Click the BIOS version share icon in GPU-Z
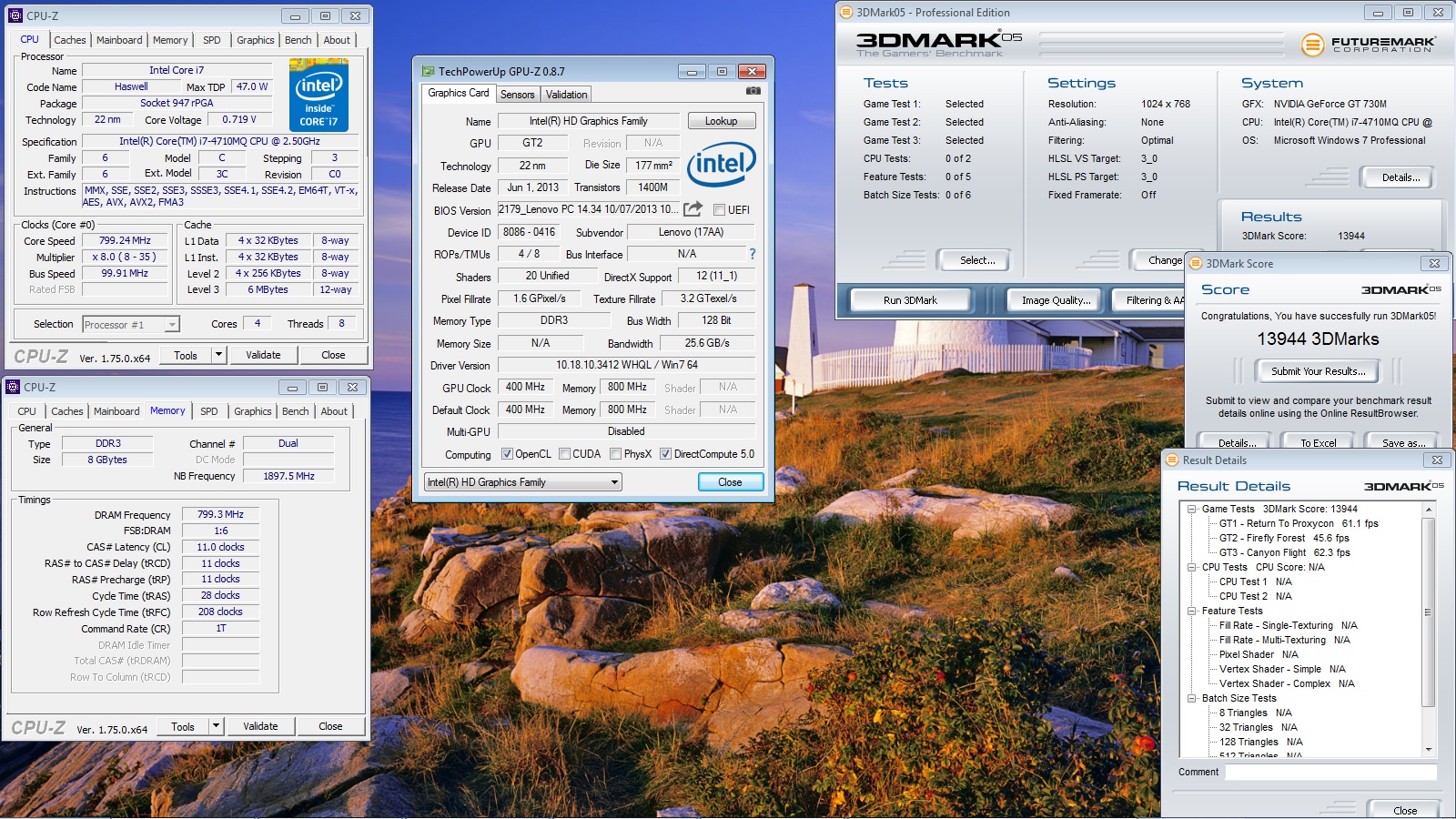Viewport: 1456px width, 819px height. tap(693, 208)
